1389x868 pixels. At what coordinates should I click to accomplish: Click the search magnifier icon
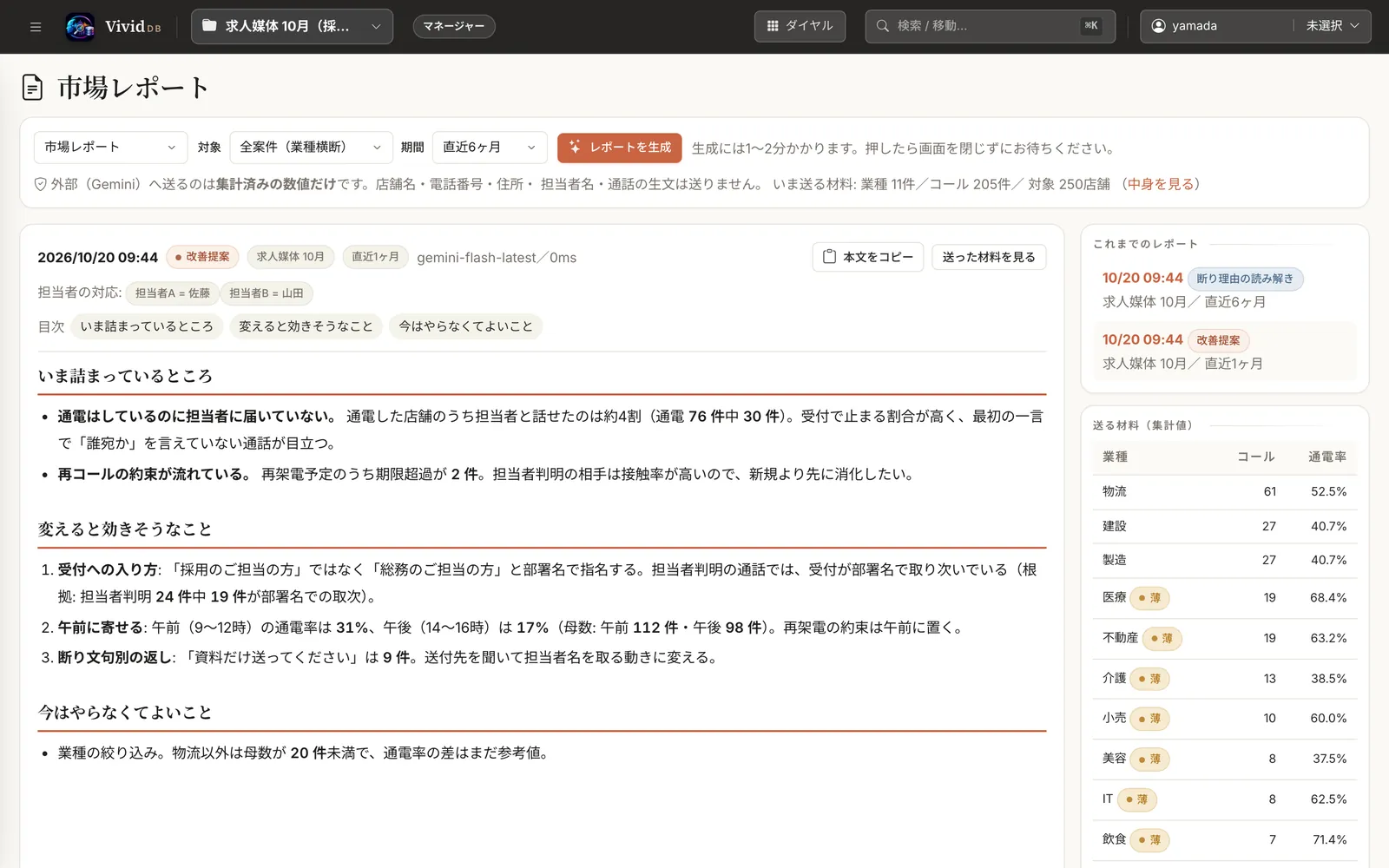883,26
